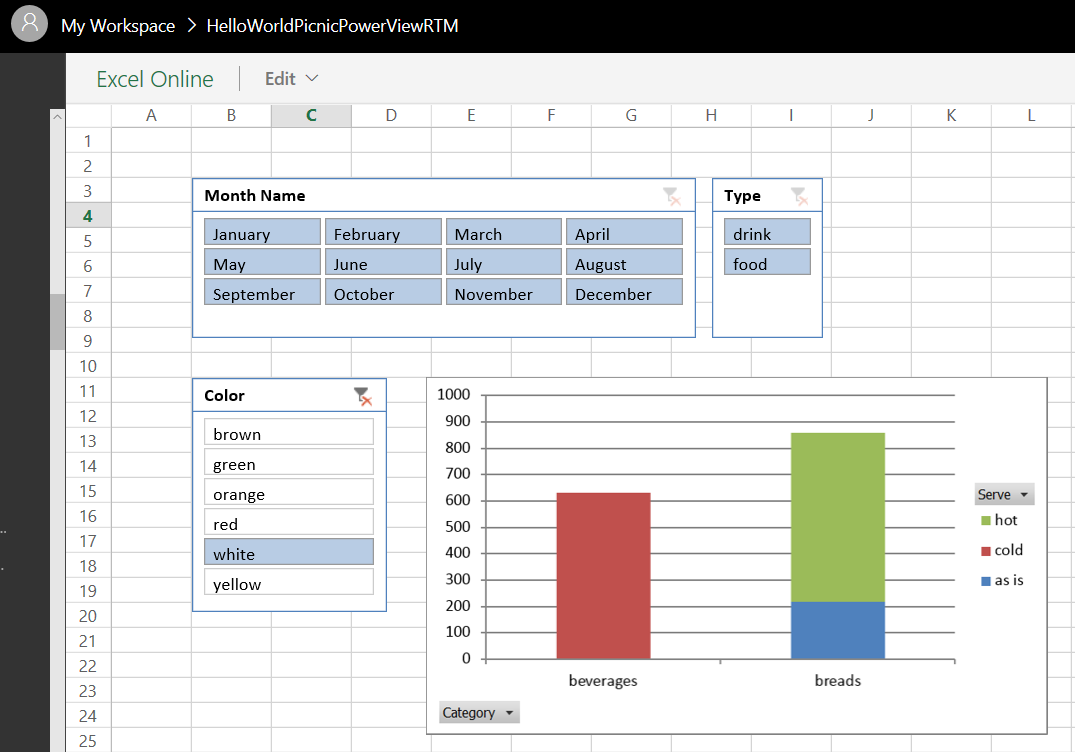Clear the Color slicer filter
1075x752 pixels.
click(363, 396)
